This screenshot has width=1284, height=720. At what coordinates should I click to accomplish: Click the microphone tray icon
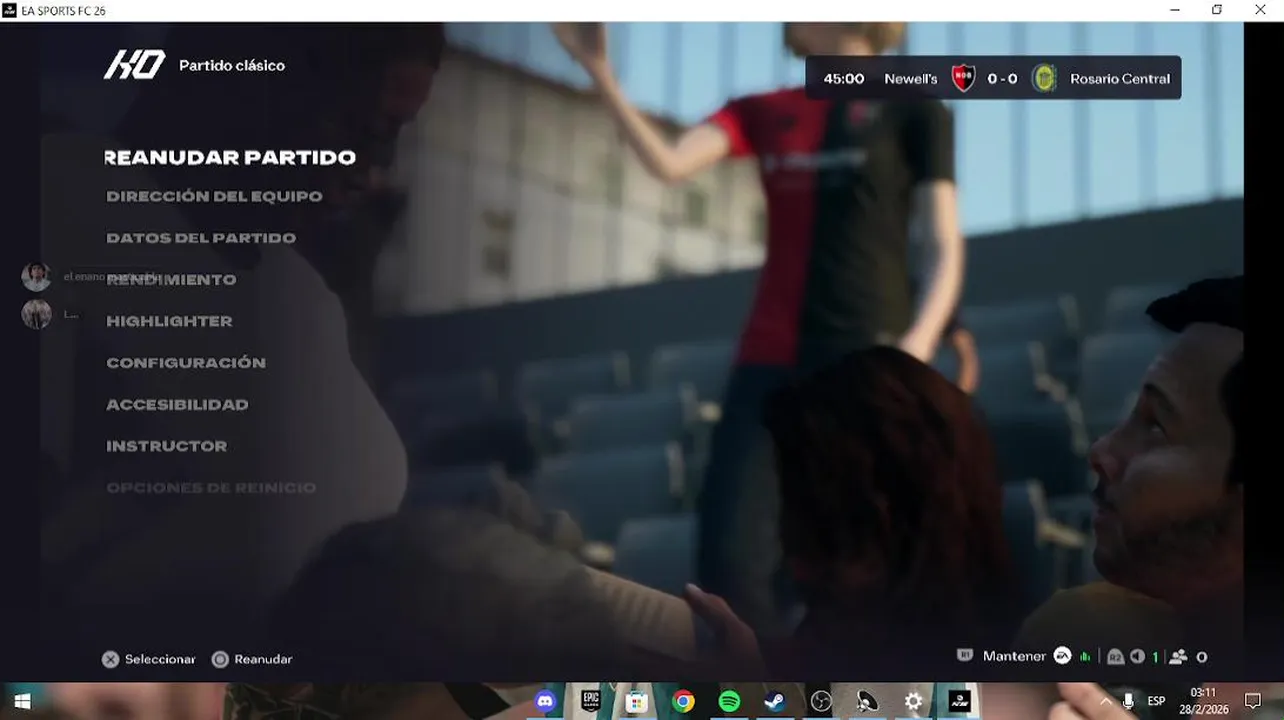pos(1128,702)
